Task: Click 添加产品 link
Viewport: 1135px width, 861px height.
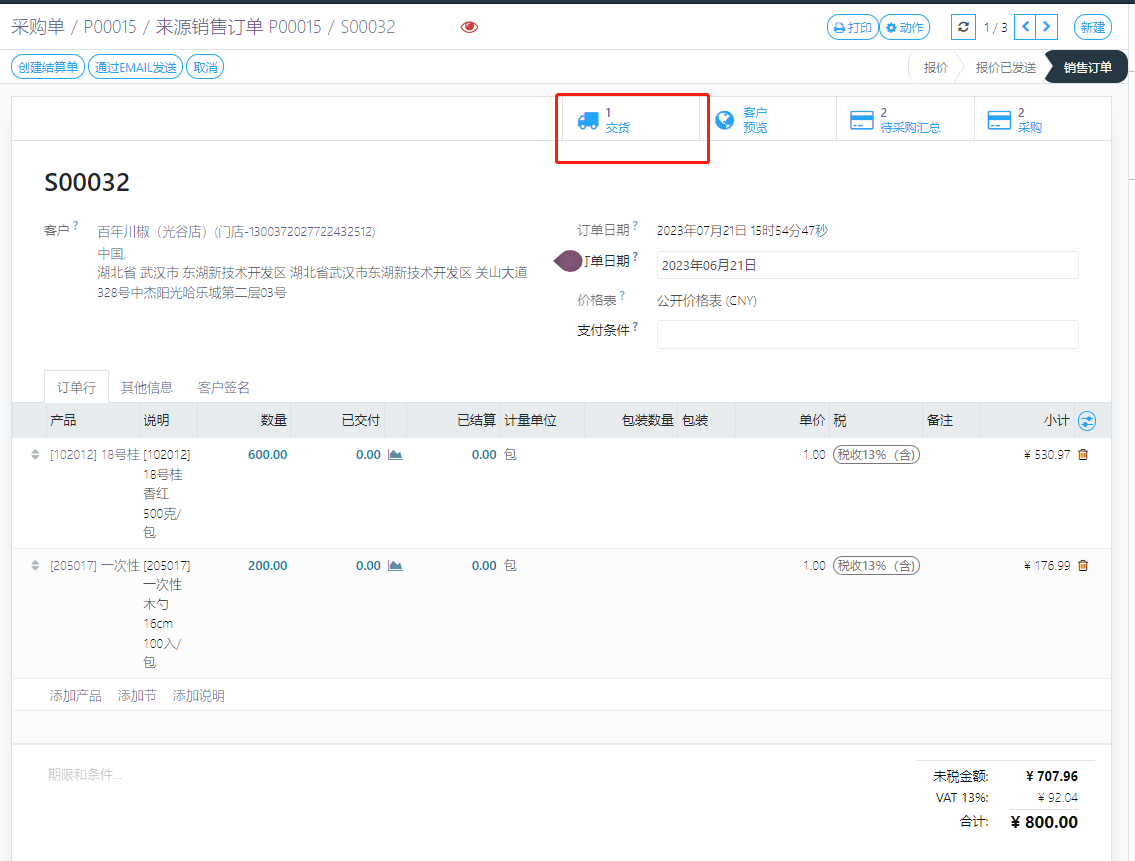Action: point(76,696)
